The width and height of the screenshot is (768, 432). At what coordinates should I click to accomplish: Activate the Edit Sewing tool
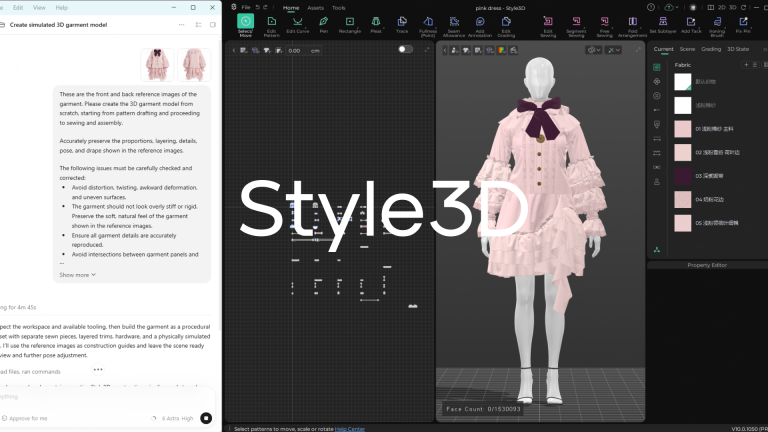(548, 26)
